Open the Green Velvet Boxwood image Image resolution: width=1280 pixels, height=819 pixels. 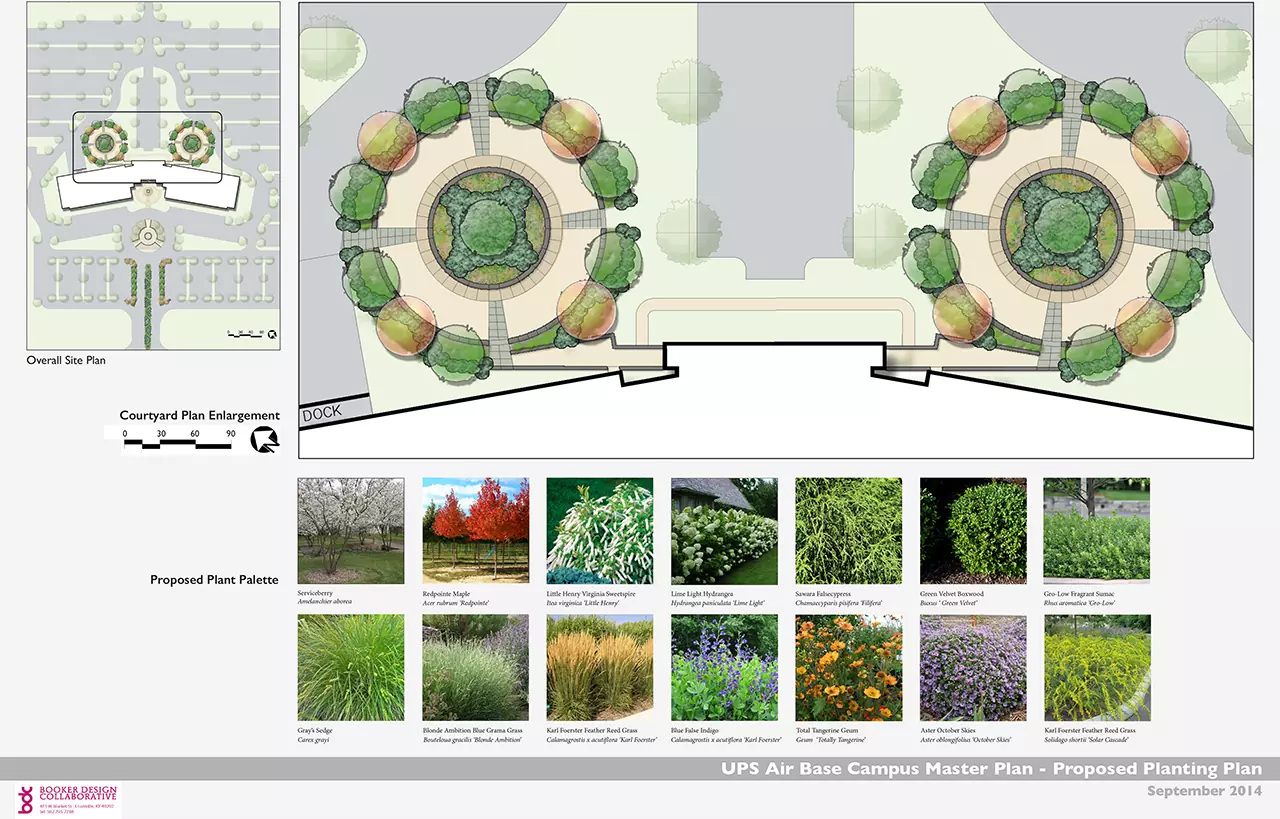click(x=972, y=530)
